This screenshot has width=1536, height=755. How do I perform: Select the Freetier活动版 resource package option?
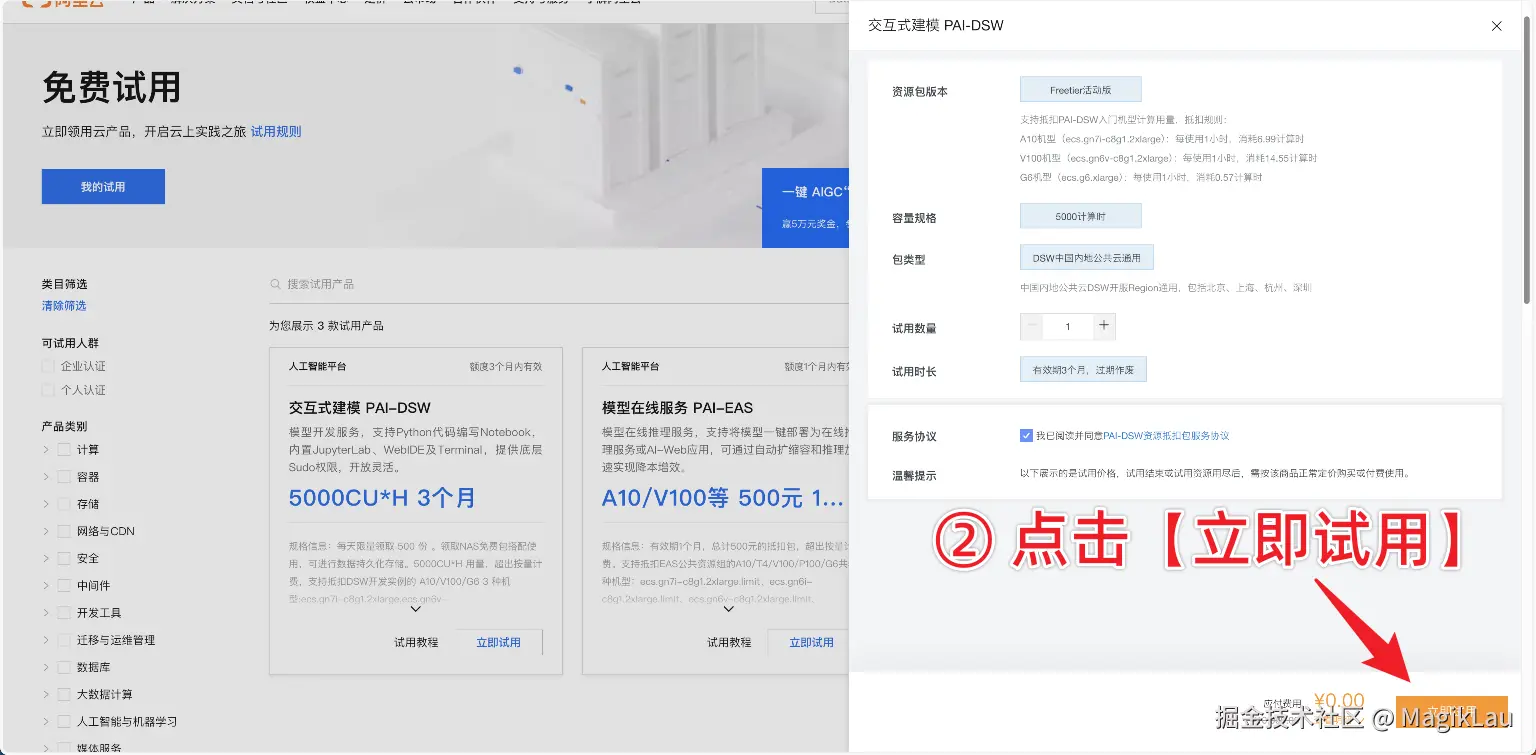(1080, 90)
